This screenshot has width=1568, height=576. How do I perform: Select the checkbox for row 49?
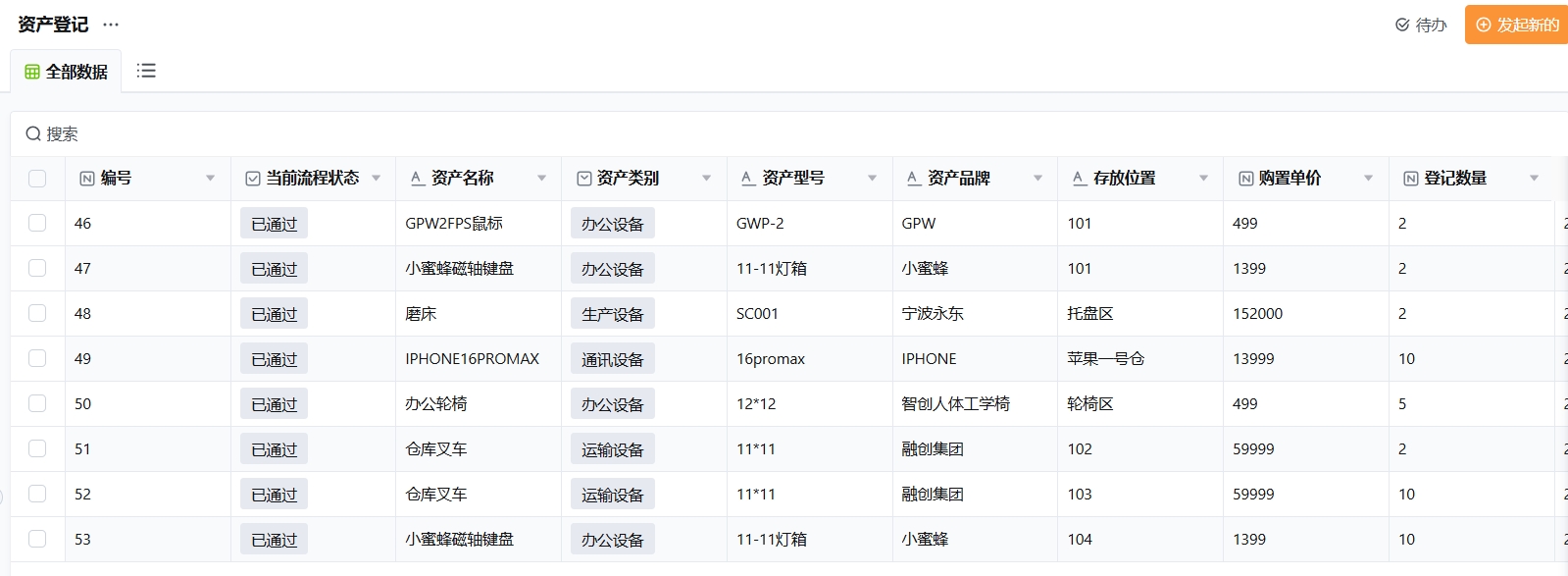[x=37, y=358]
